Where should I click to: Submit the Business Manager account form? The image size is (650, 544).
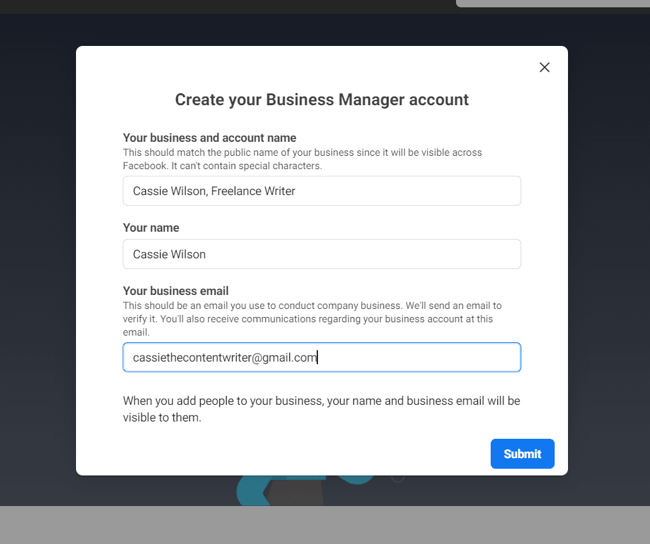coord(522,453)
